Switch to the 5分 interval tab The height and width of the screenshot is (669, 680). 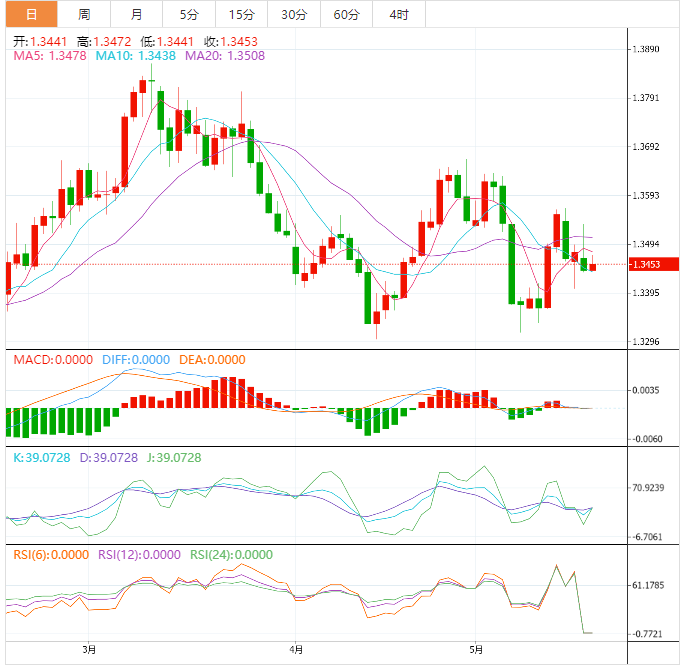point(189,14)
